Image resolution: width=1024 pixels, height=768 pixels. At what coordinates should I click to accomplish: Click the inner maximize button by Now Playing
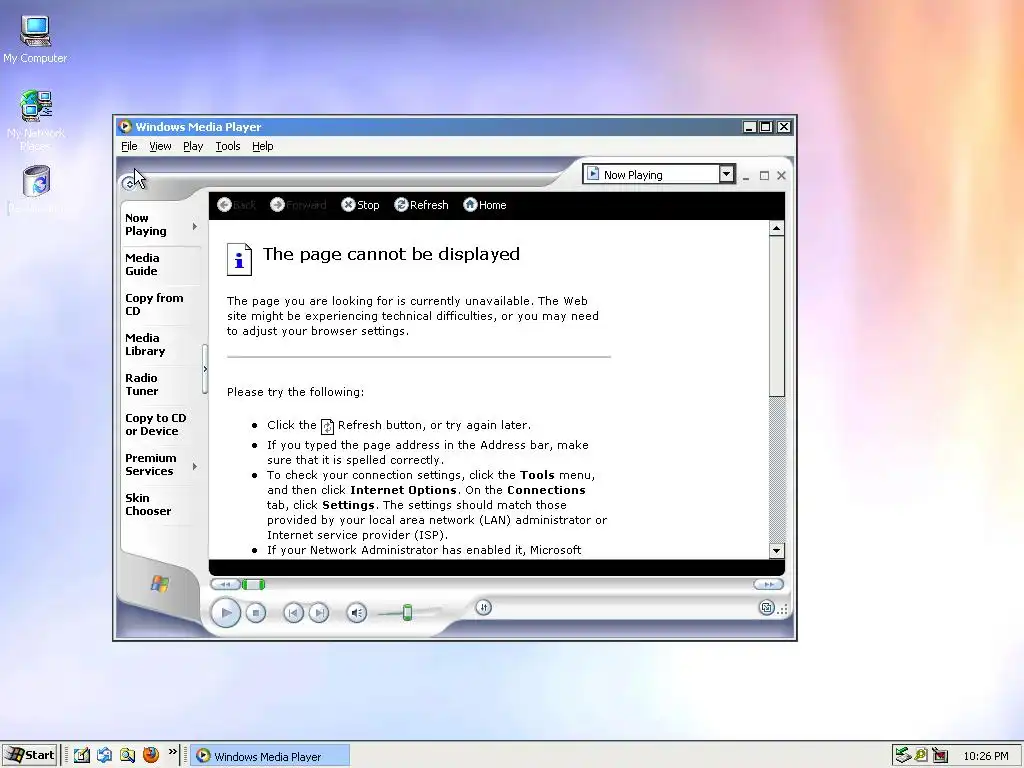764,176
